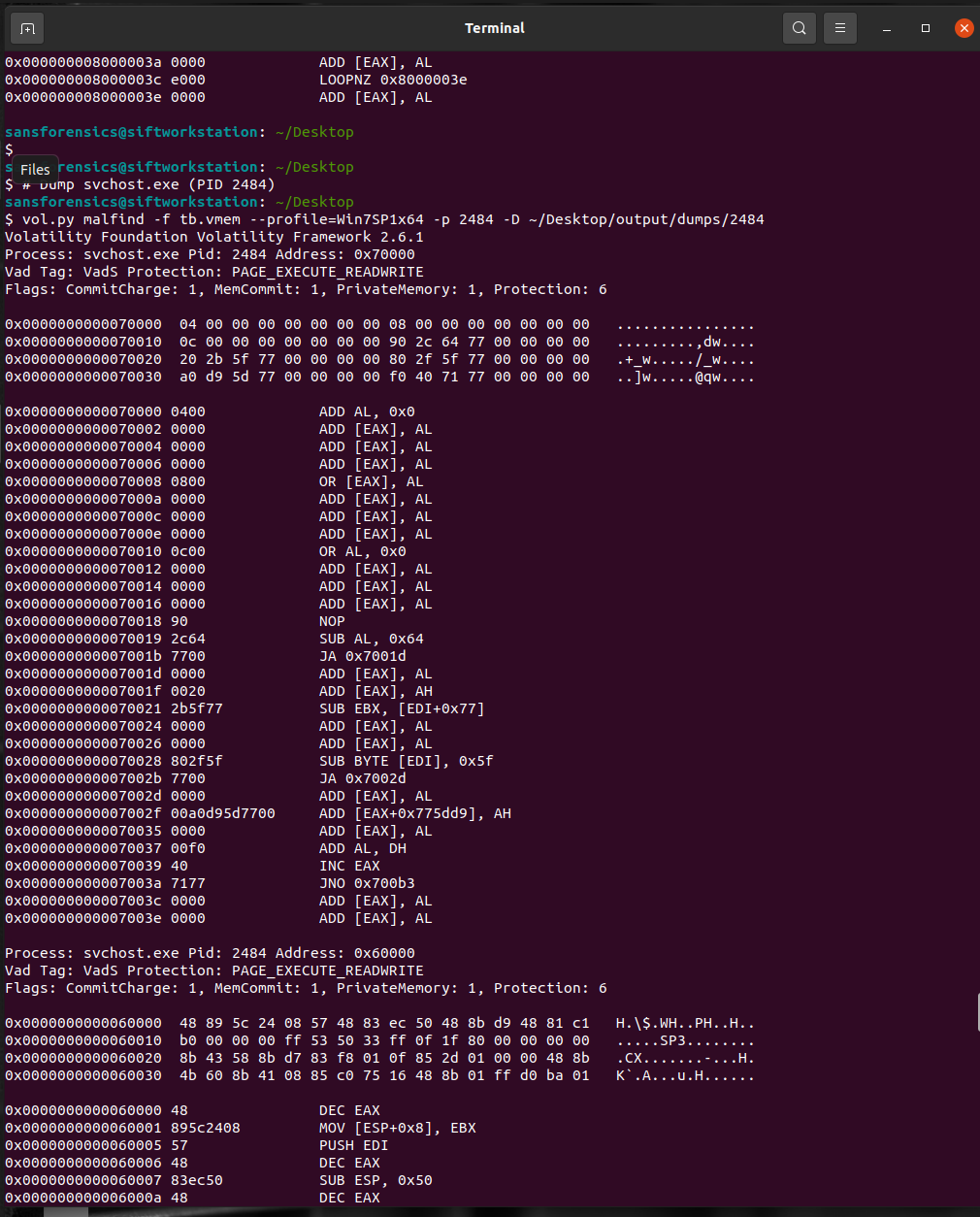980x1217 pixels.
Task: Click the 'ADD [EAX], AH' instruction
Action: click(376, 691)
